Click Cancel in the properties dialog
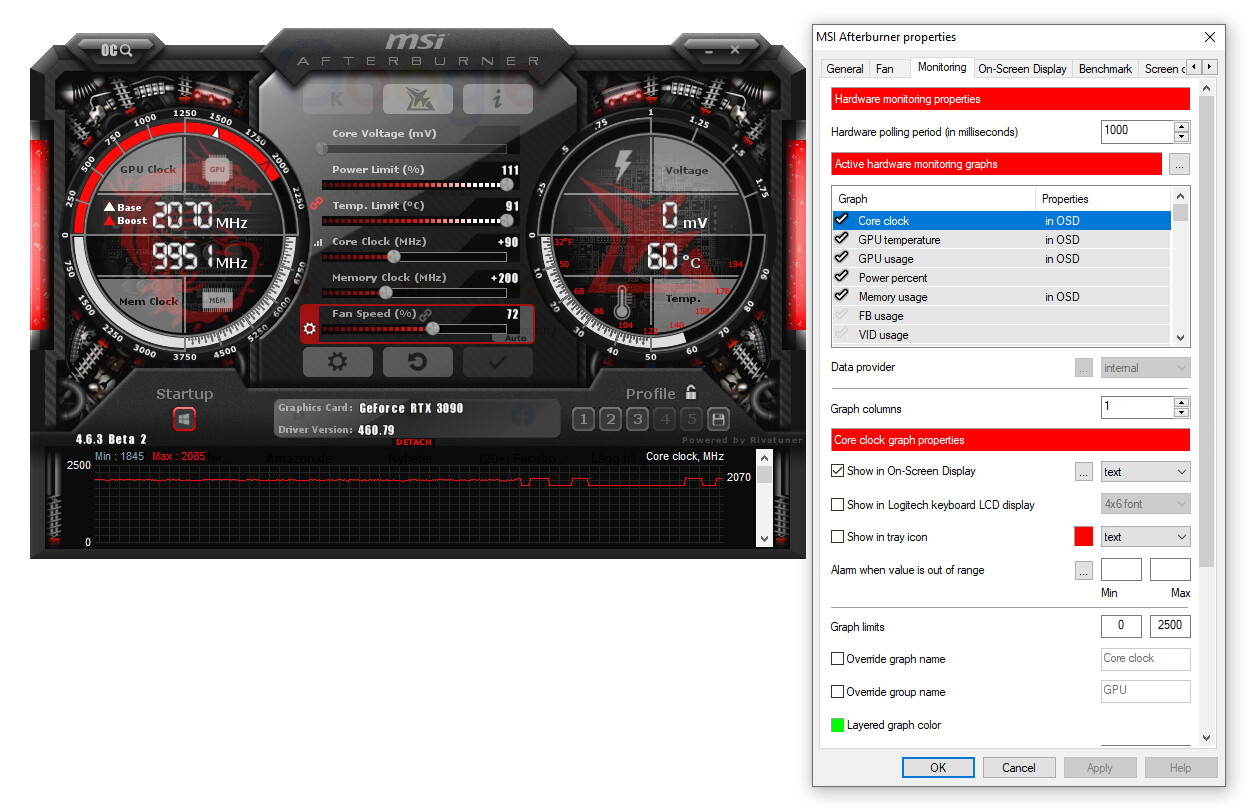The width and height of the screenshot is (1247, 809). pyautogui.click(x=1018, y=768)
